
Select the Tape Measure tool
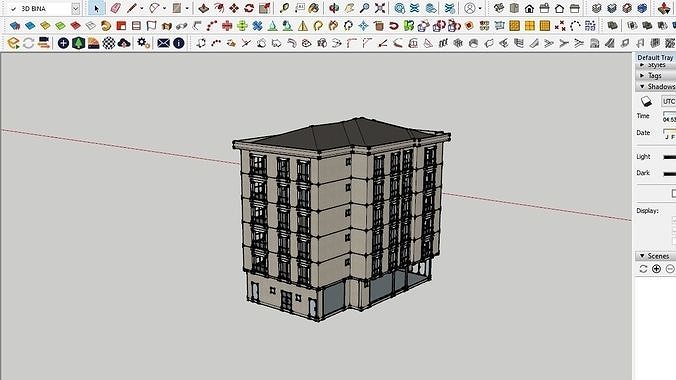click(284, 8)
